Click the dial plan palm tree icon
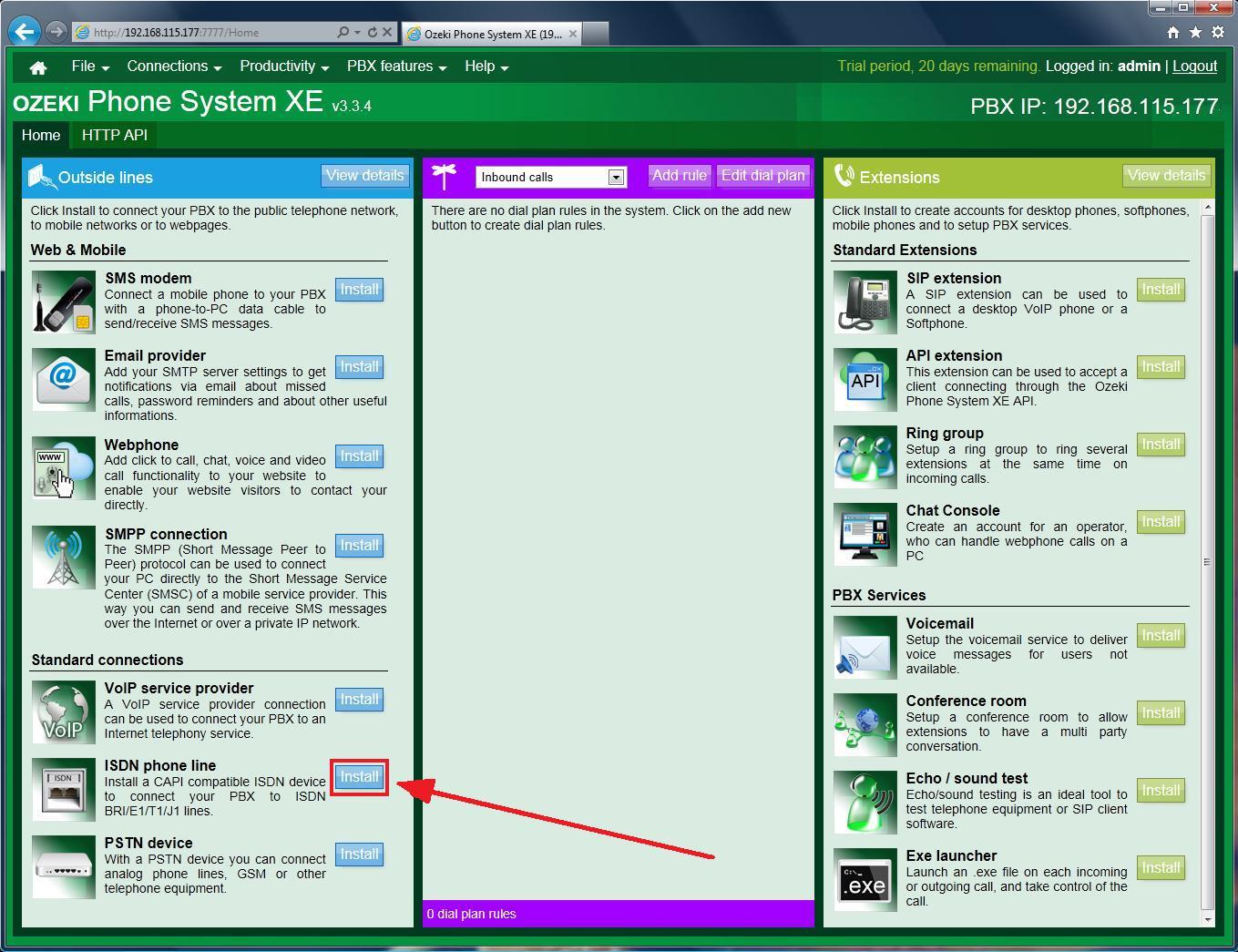The image size is (1238, 952). point(445,176)
